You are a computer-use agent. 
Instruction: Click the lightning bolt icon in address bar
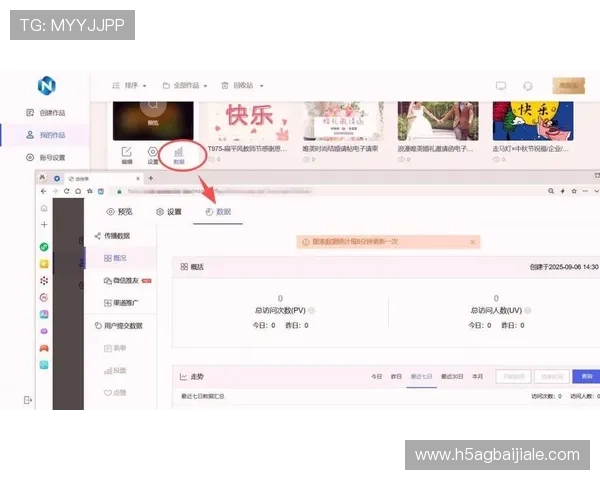[562, 191]
